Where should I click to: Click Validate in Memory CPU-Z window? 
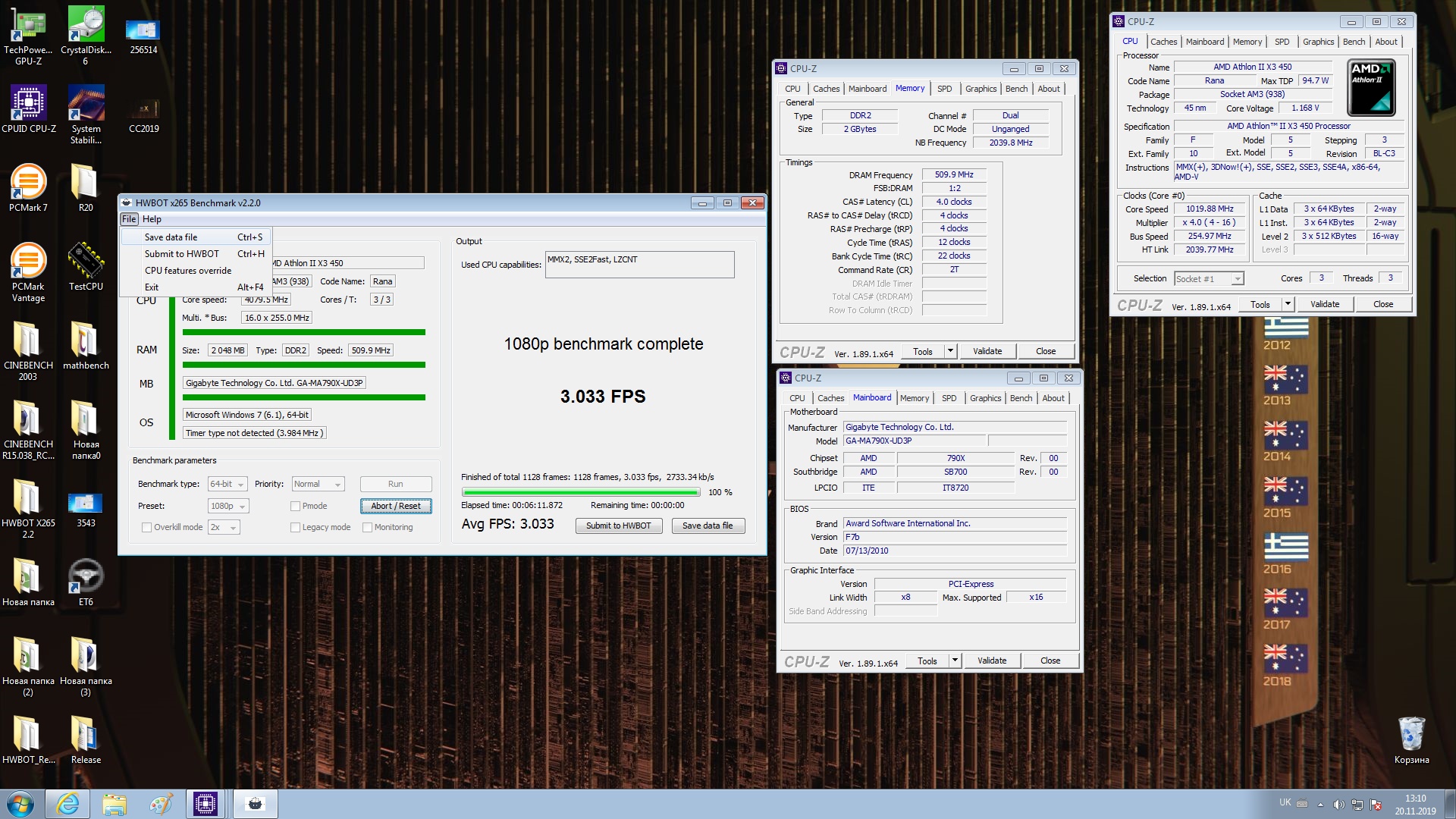(987, 352)
